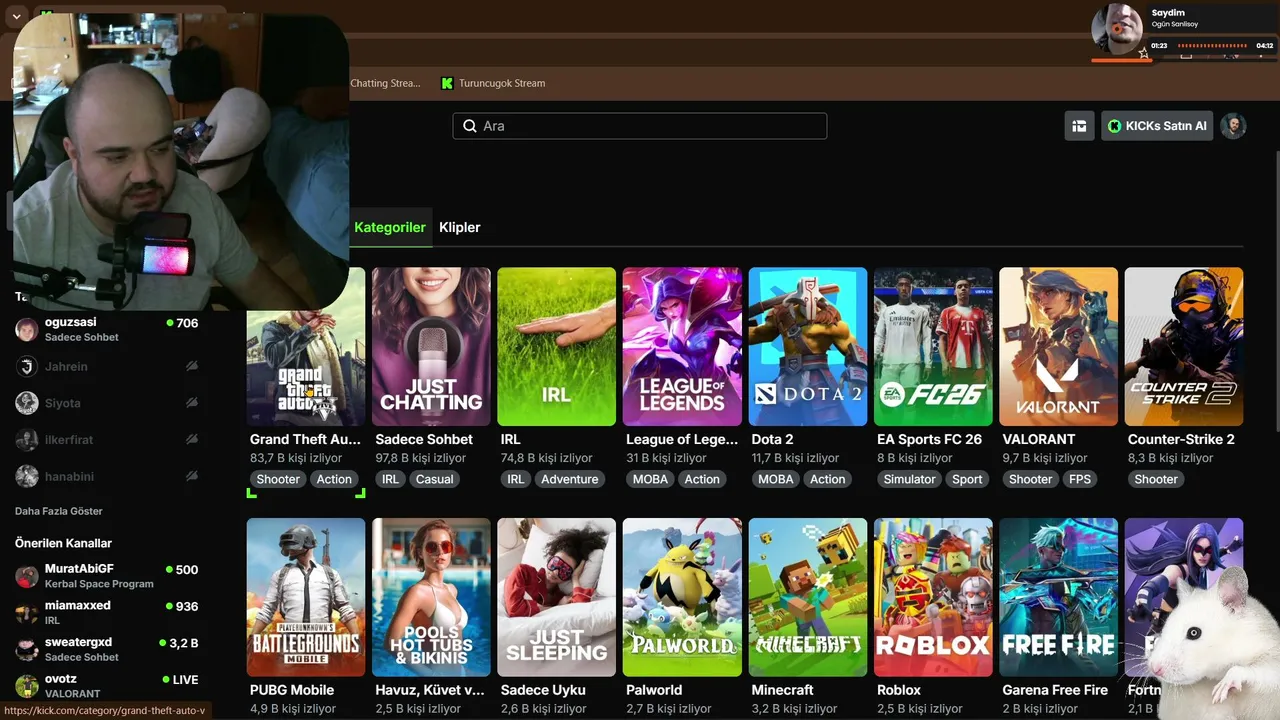Open the Palworld category cover

click(682, 597)
